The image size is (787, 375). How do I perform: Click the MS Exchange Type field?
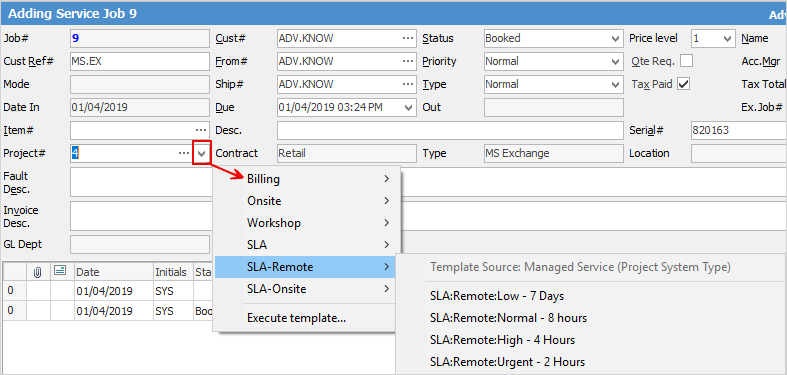pyautogui.click(x=554, y=154)
